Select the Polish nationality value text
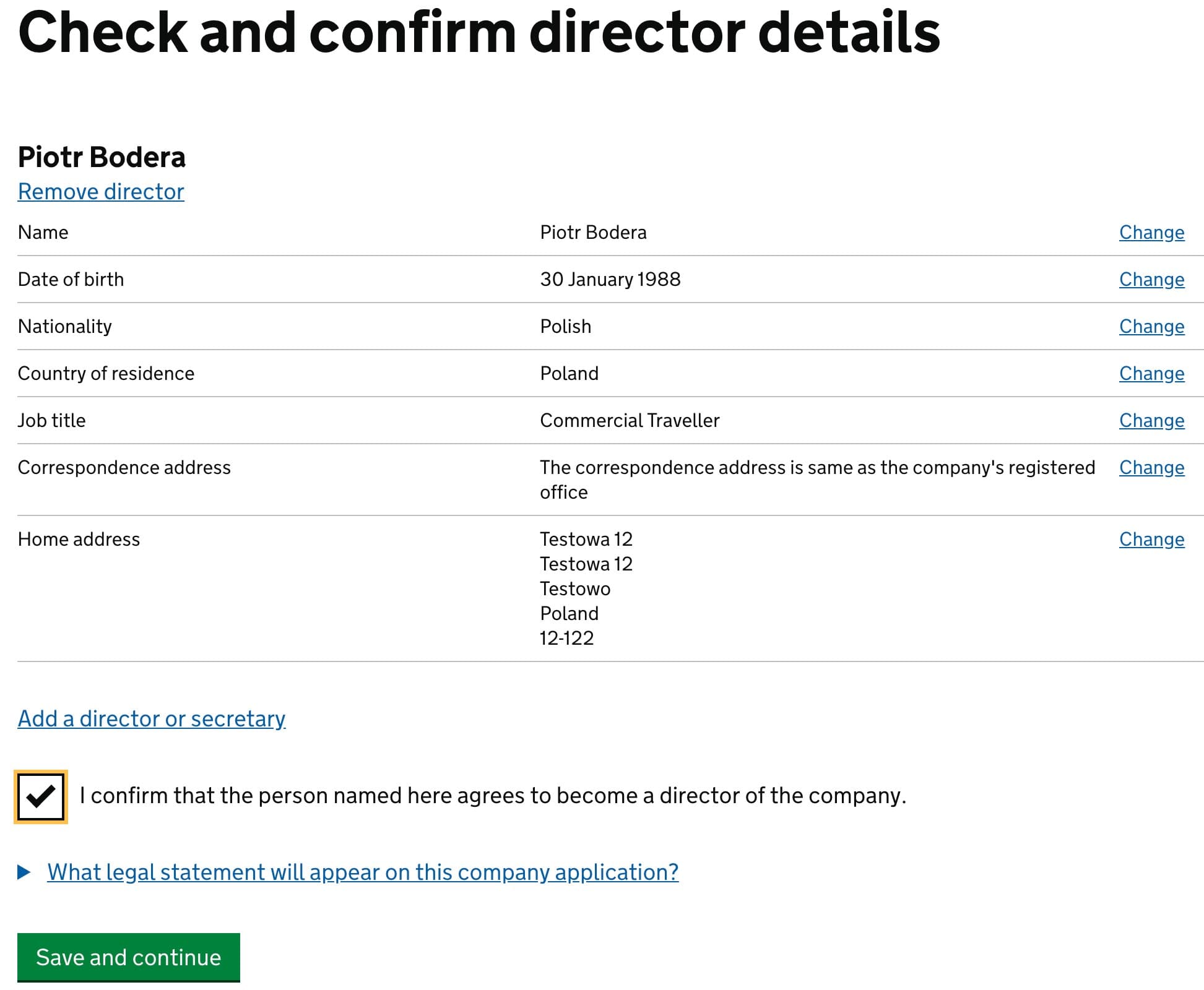 click(x=565, y=327)
